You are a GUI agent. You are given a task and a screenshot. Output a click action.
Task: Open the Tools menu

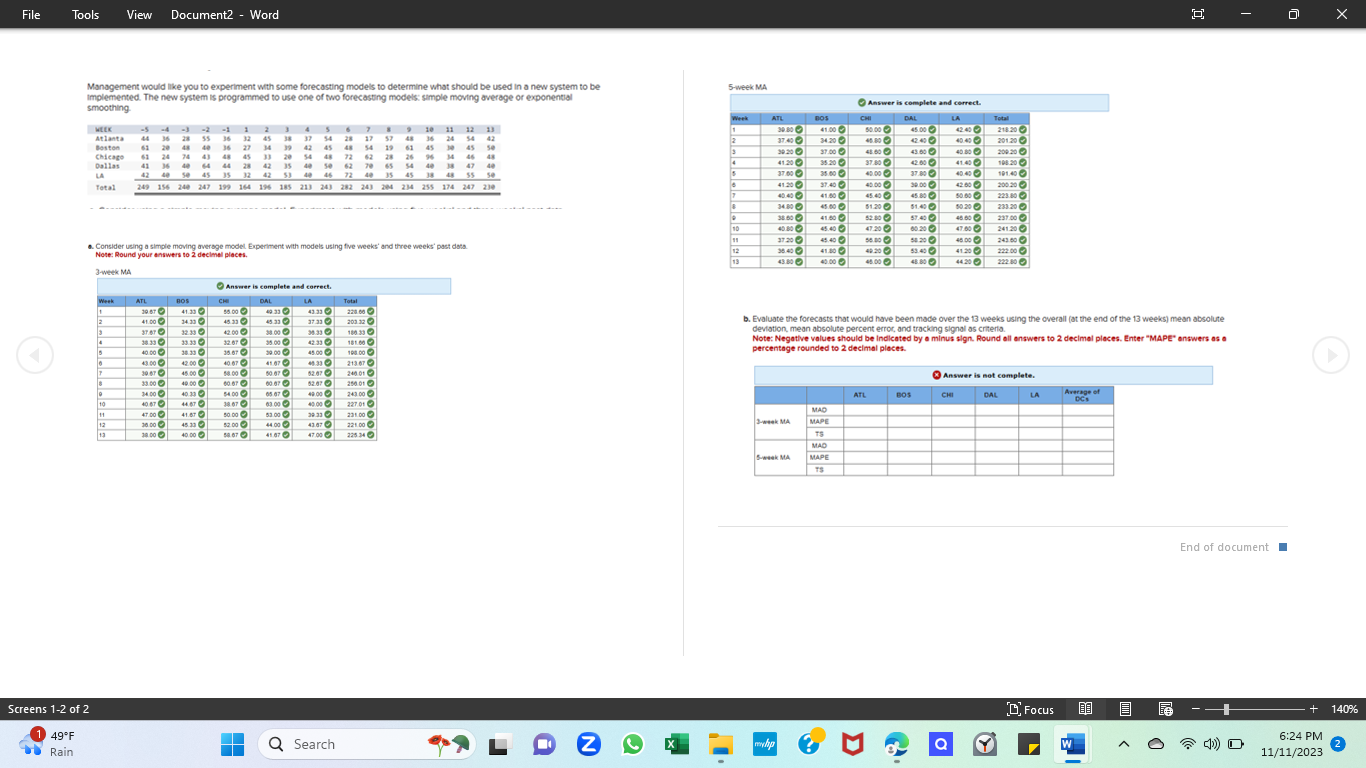coord(86,15)
